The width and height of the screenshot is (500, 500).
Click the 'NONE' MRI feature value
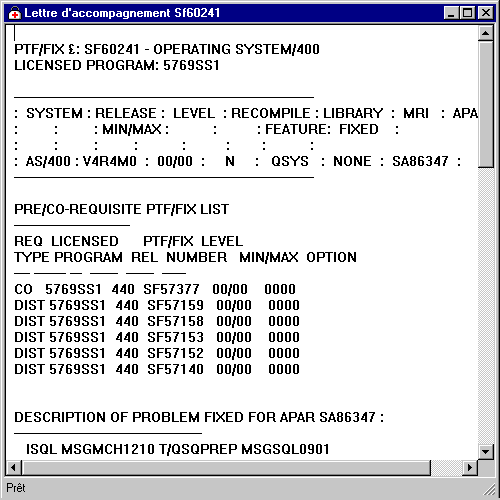click(352, 161)
